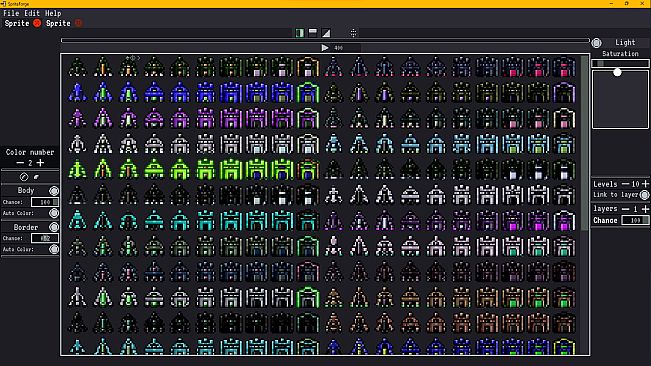Increase Color number with plus

[x=40, y=163]
